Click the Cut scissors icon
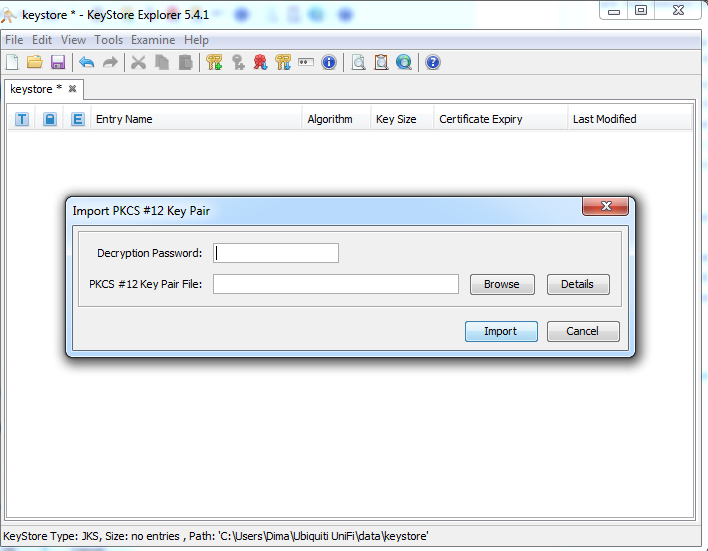 click(138, 62)
